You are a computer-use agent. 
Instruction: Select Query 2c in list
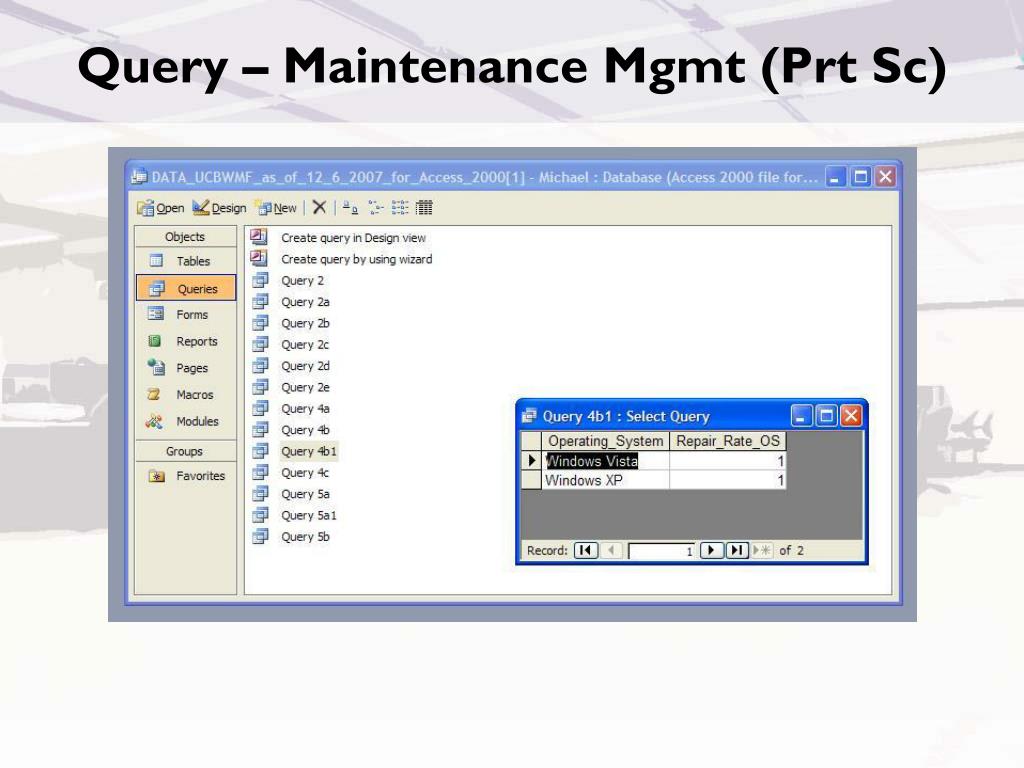(x=305, y=345)
